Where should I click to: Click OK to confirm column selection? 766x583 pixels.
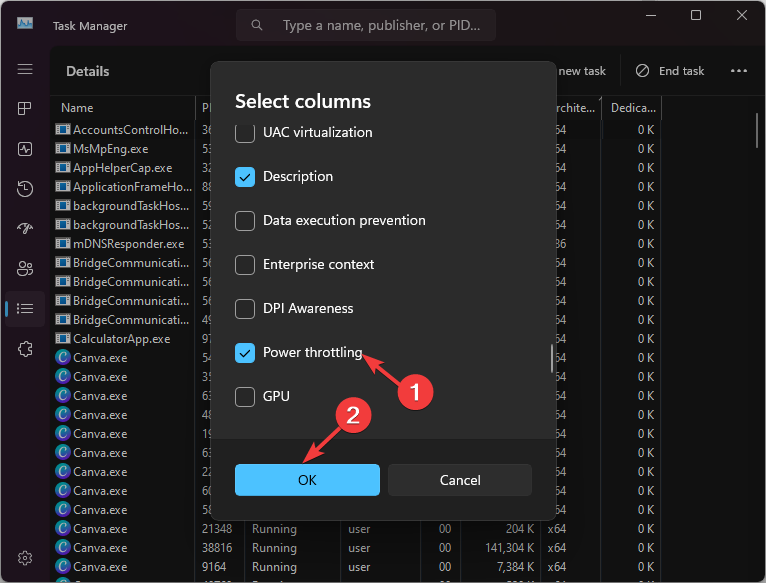[307, 480]
